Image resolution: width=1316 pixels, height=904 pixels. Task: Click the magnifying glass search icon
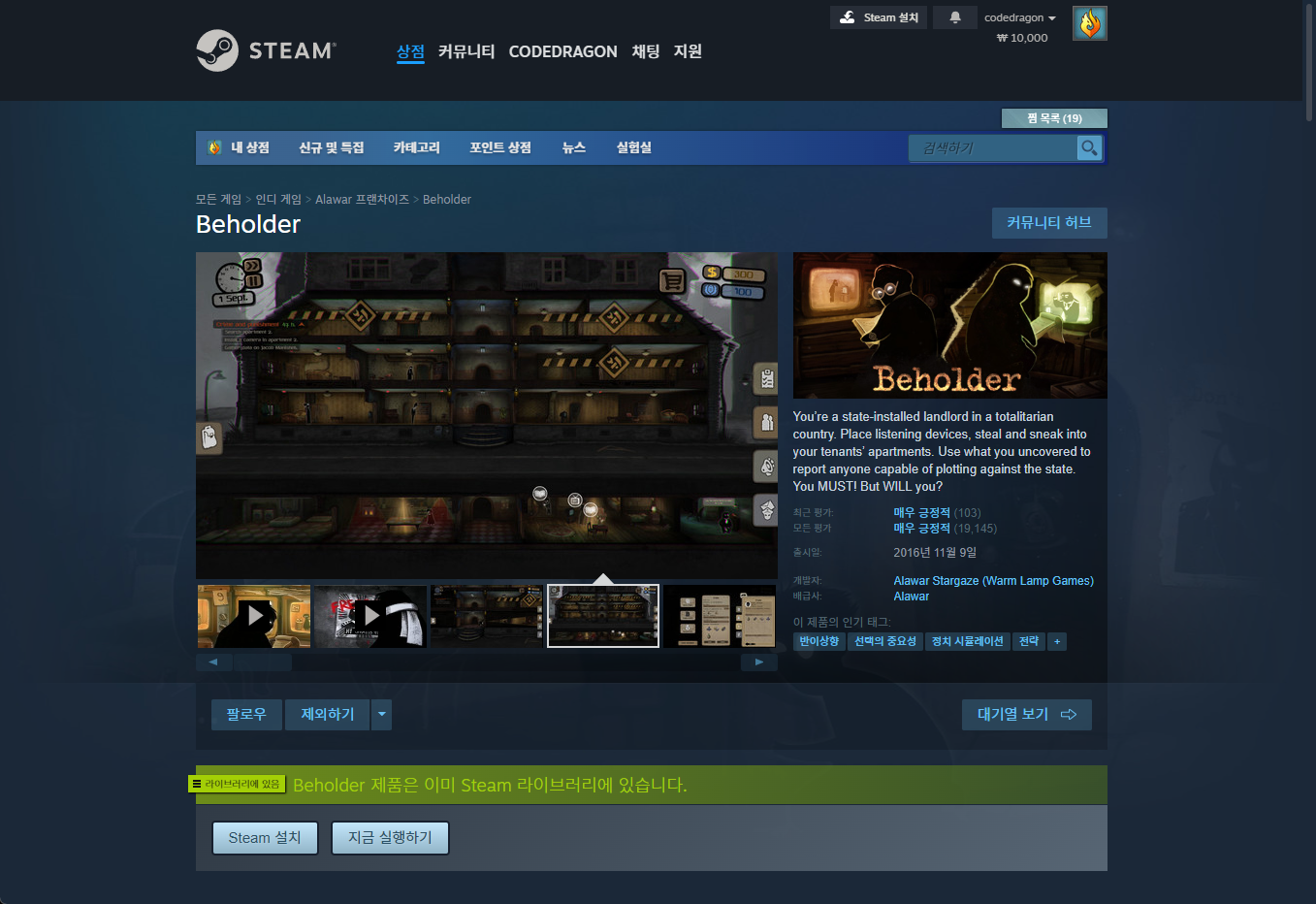coord(1090,148)
